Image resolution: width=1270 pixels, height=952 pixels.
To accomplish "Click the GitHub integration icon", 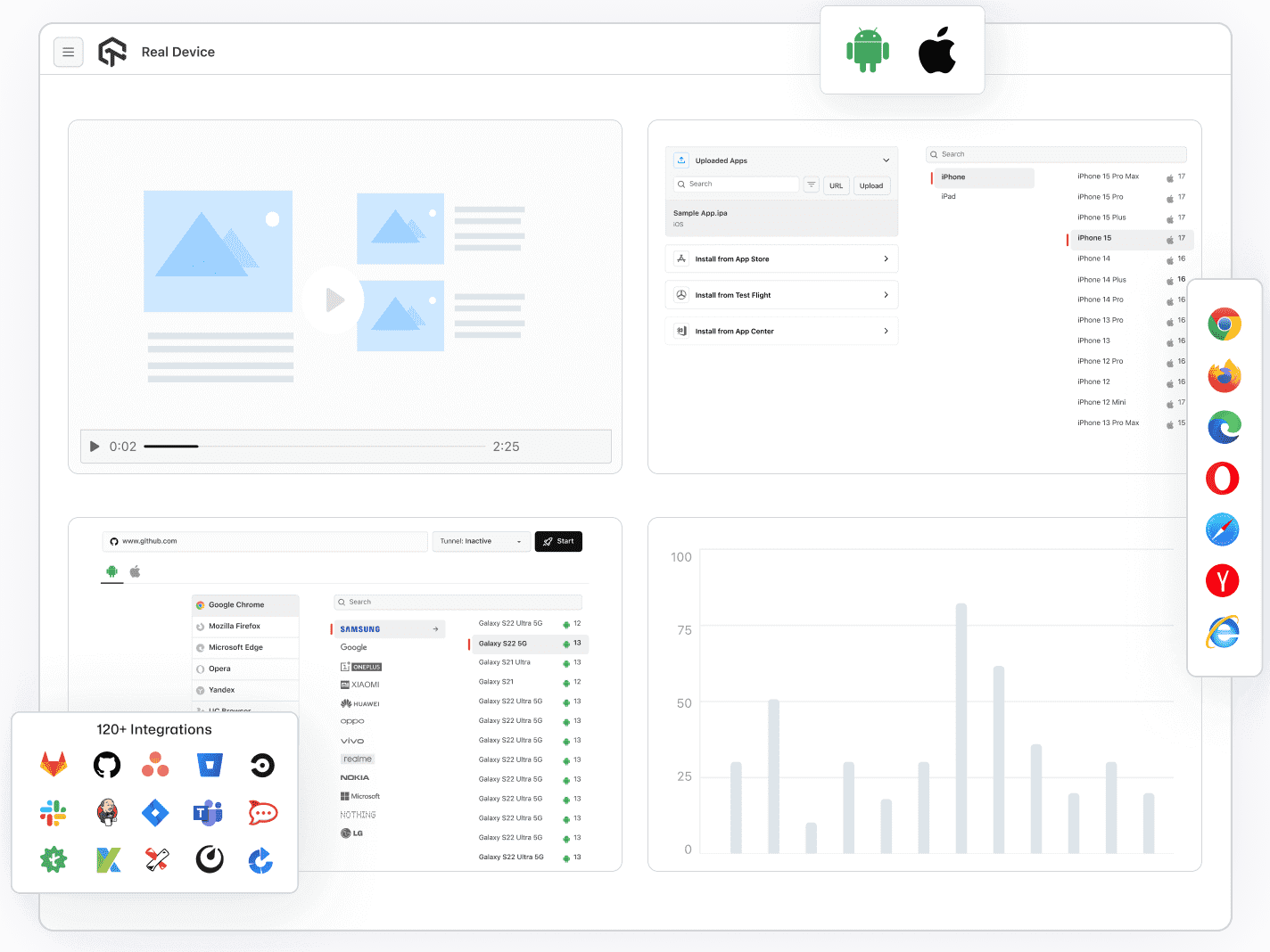I will point(107,765).
